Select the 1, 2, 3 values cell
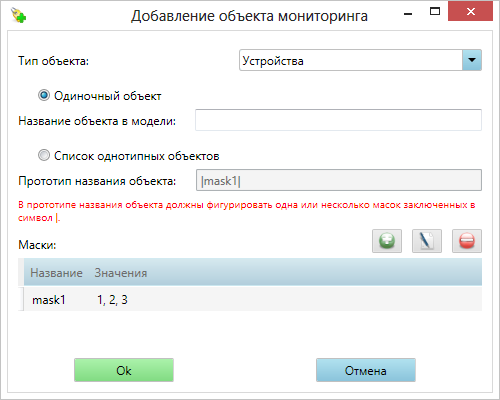Screen dimensions: 500x400 coord(112,300)
